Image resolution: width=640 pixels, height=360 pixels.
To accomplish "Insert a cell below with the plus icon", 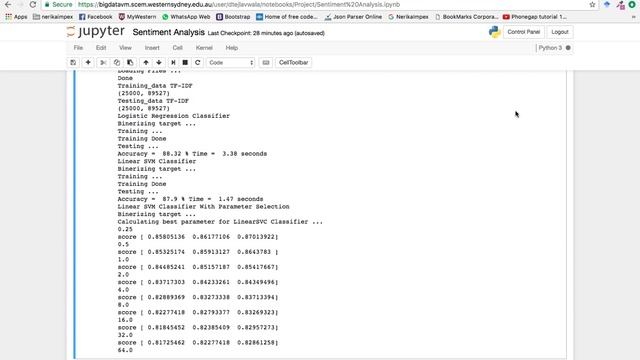I will [88, 62].
